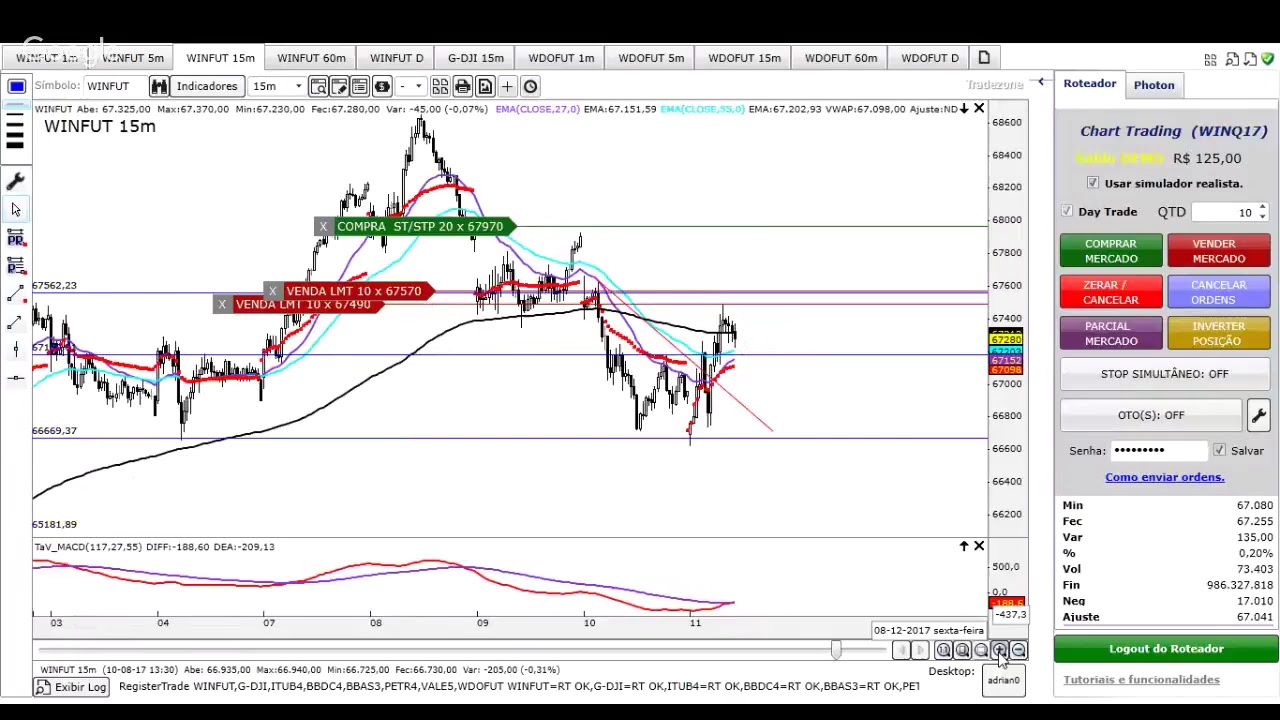Click the zoom out magnifier icon
1280x720 pixels.
[x=1018, y=651]
